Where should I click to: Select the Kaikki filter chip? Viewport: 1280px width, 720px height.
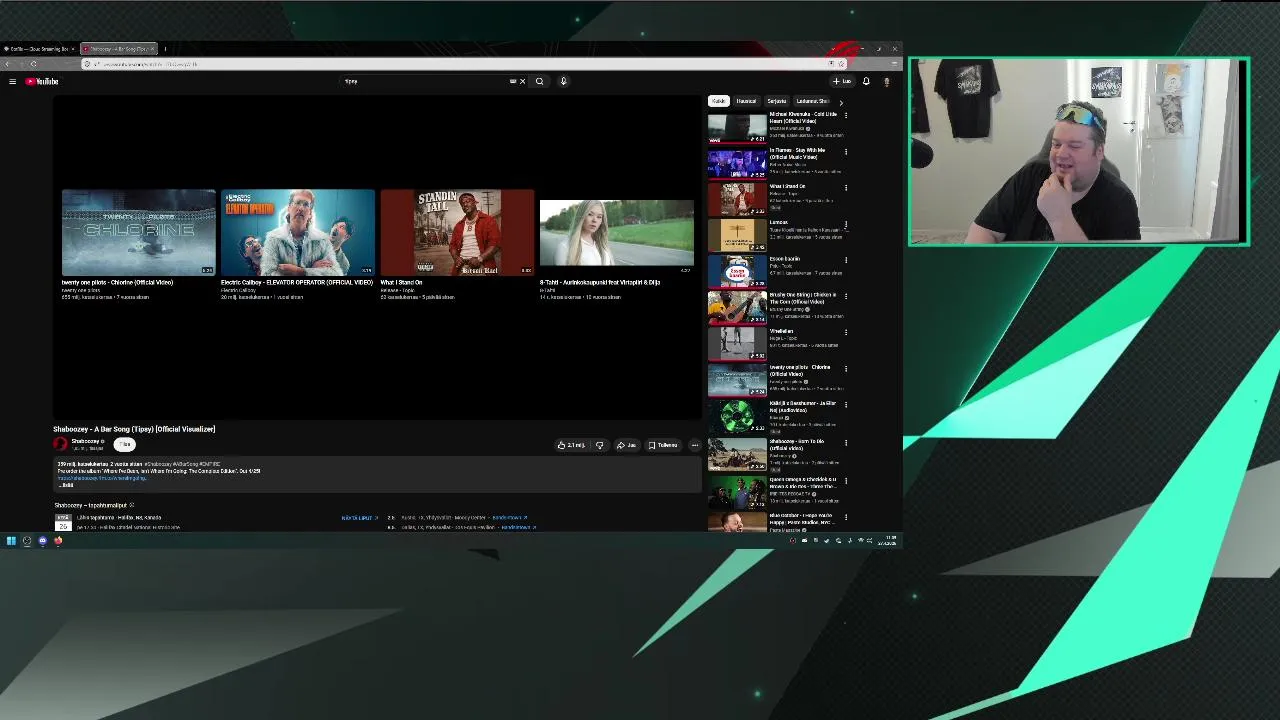tap(718, 101)
